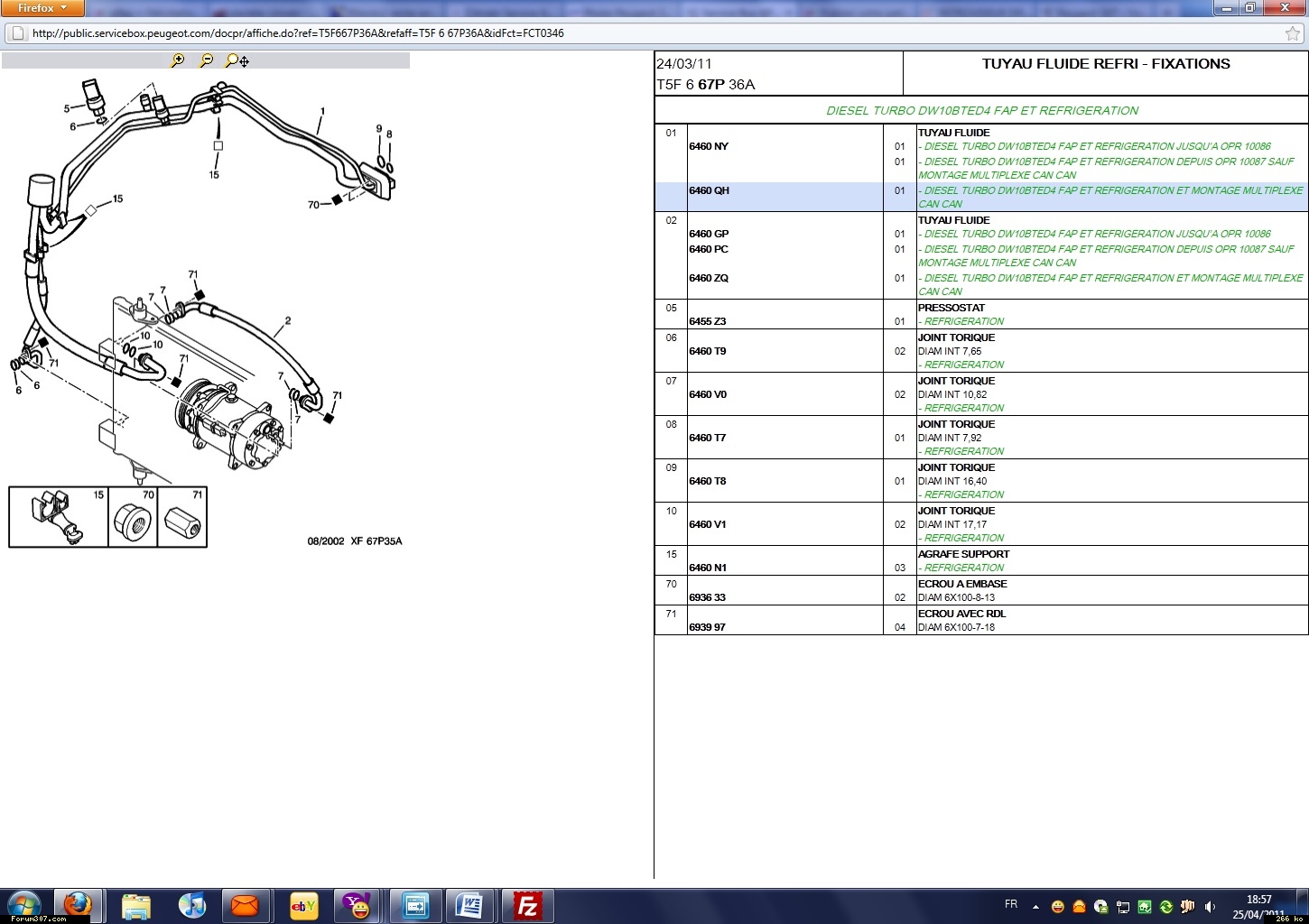Click the page identity icon in address bar
Image resolution: width=1309 pixels, height=924 pixels.
[x=17, y=33]
